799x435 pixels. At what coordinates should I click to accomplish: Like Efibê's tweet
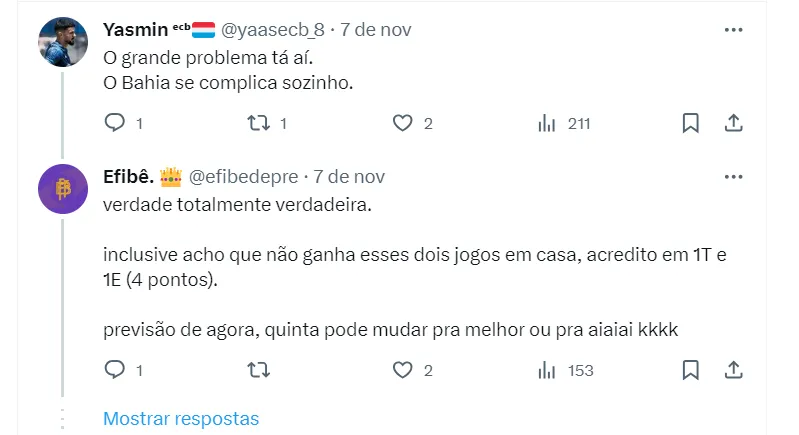coord(402,370)
